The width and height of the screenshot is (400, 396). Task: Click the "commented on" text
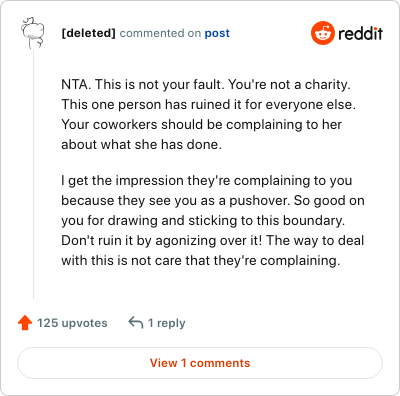(x=160, y=33)
